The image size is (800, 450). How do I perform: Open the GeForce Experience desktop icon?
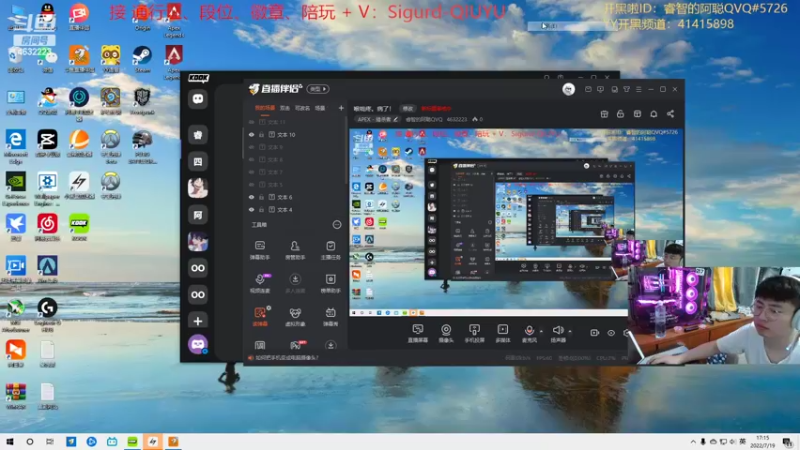[16, 188]
